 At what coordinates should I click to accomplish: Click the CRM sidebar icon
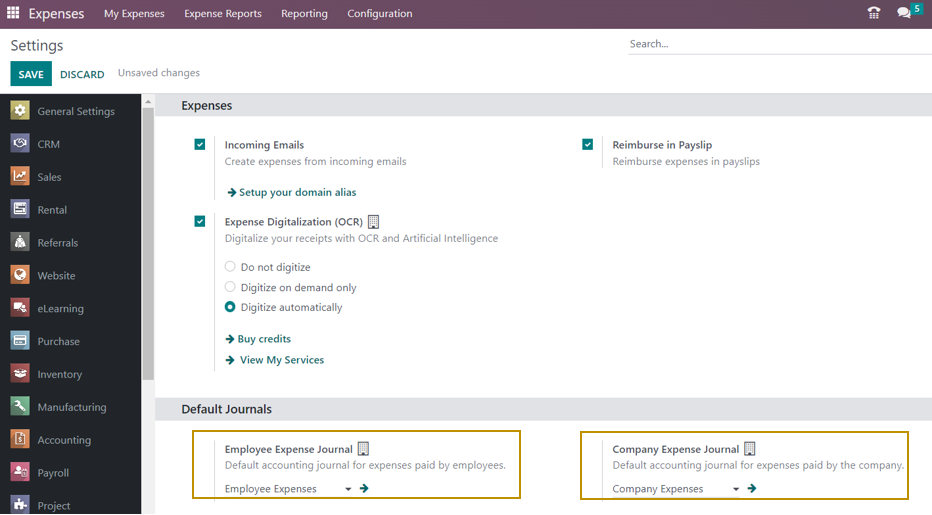(20, 144)
